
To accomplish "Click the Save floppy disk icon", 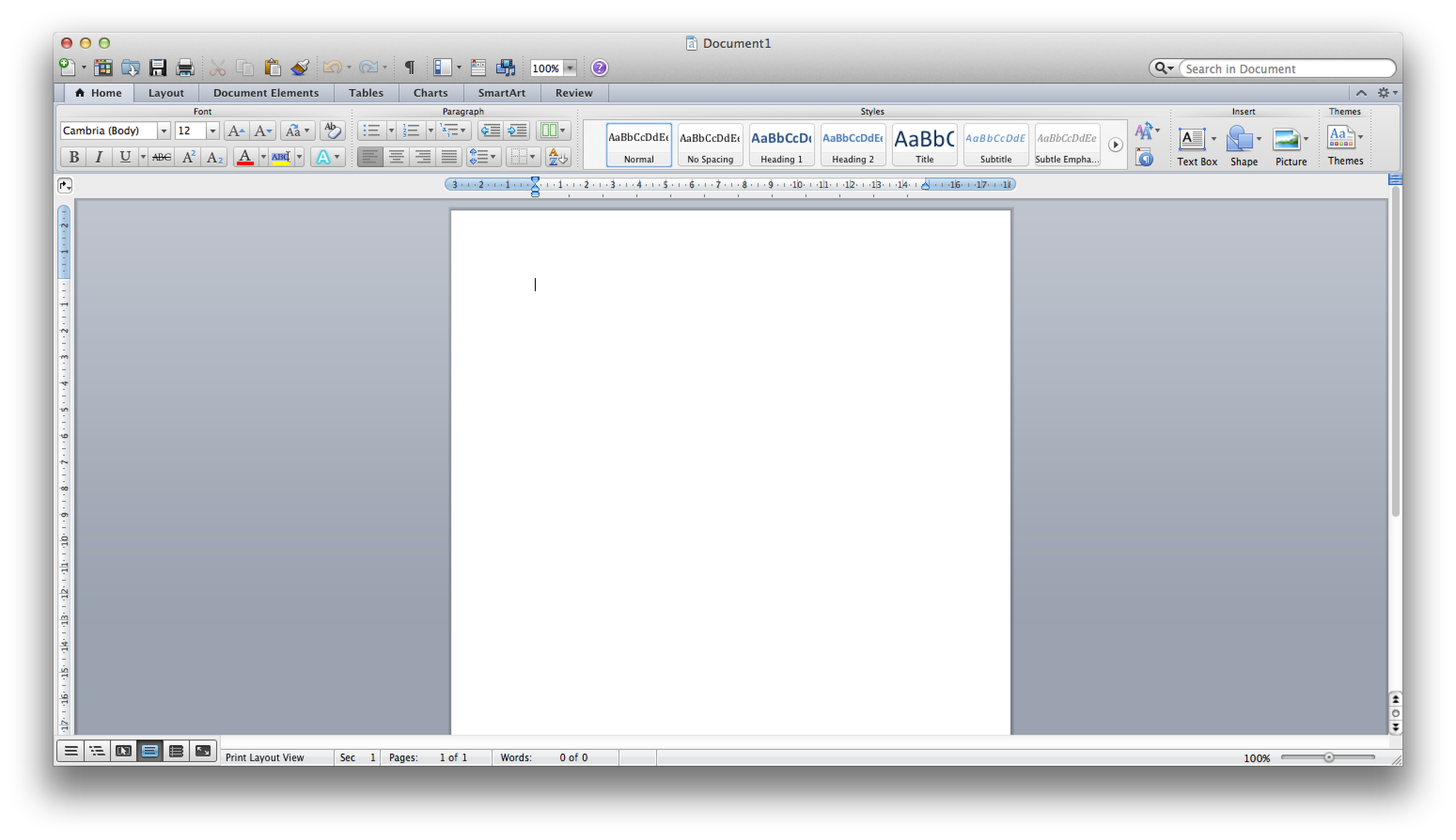I will tap(157, 67).
